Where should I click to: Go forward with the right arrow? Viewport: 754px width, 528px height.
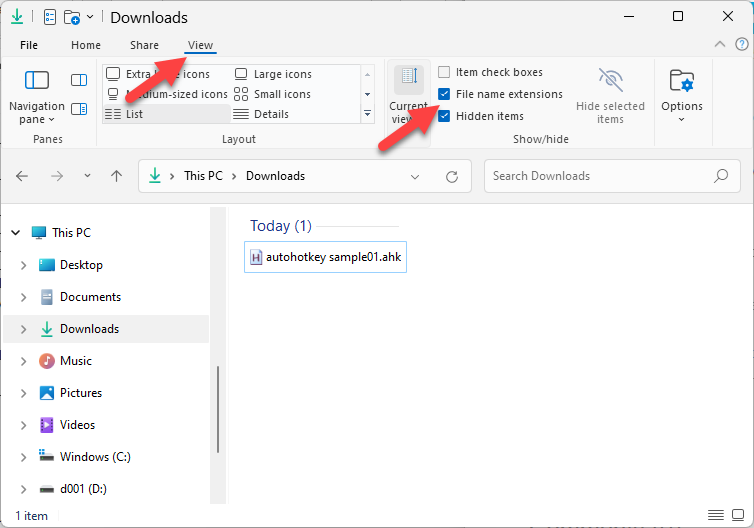(x=57, y=176)
